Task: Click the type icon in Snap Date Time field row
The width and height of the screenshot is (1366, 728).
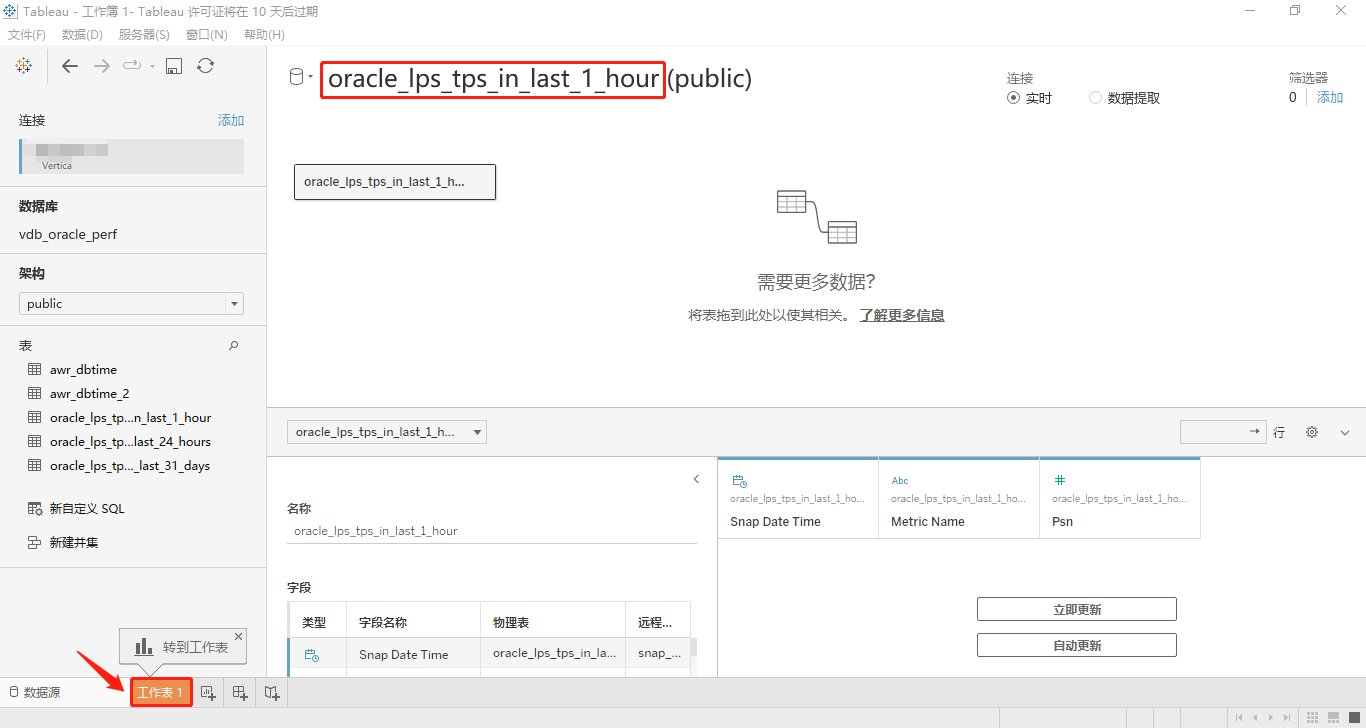Action: tap(311, 655)
